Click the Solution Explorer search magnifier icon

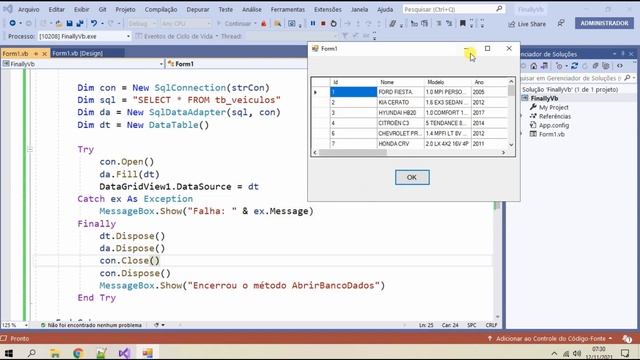pyautogui.click(x=627, y=78)
